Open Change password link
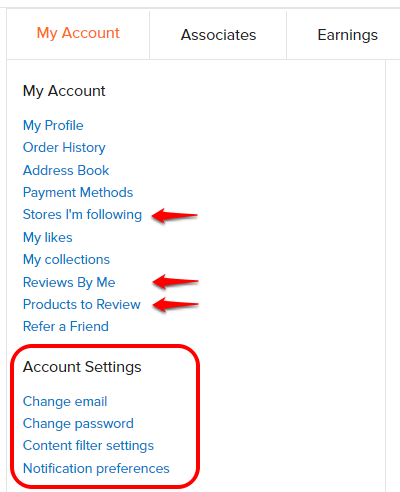This screenshot has height=492, width=400. click(x=78, y=424)
